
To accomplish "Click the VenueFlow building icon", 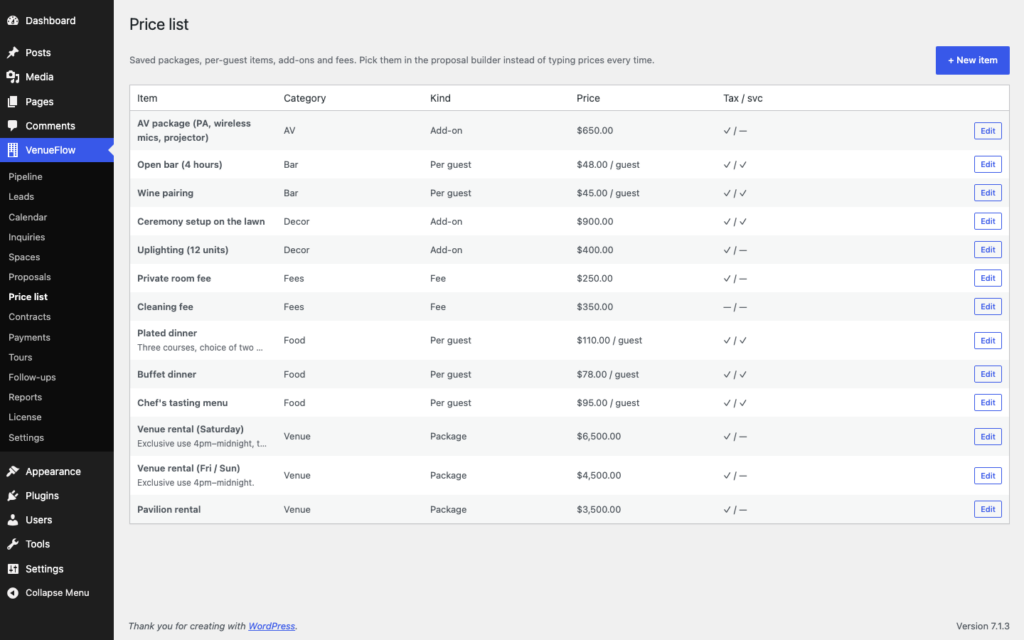I will click(x=12, y=150).
